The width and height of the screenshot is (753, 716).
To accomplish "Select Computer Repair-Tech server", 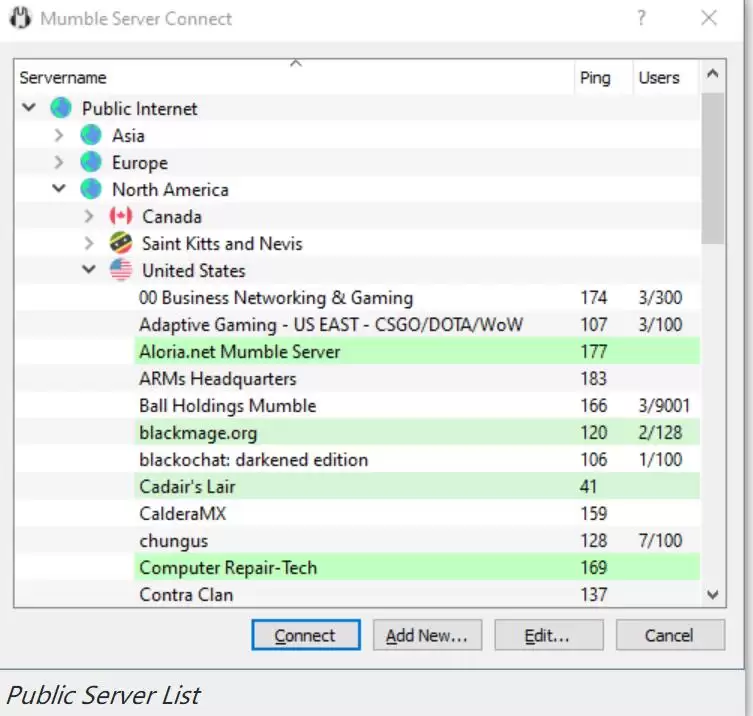I will pos(417,568).
